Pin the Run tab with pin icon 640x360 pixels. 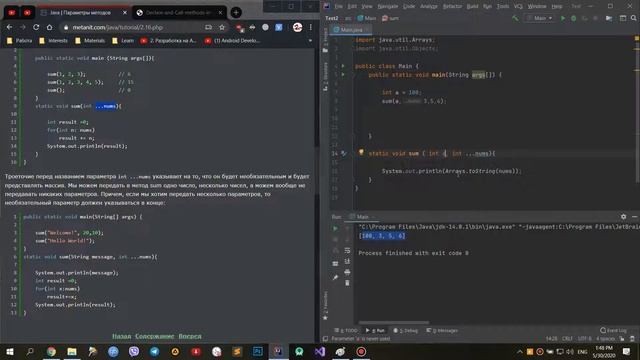point(336,278)
